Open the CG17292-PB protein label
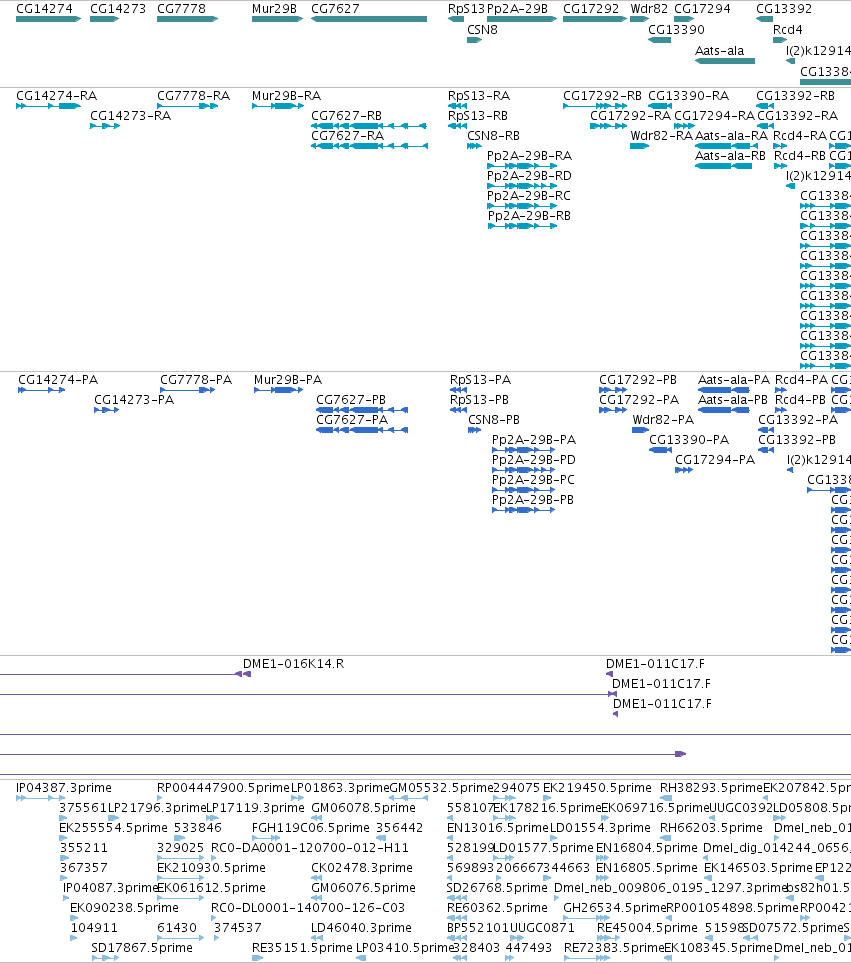This screenshot has height=963, width=851. click(x=638, y=380)
